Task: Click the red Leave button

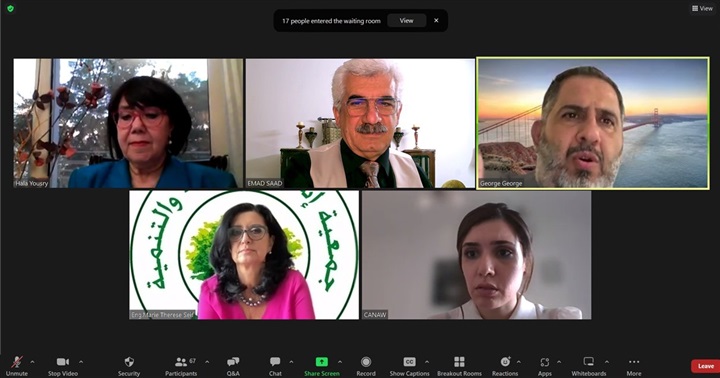Action: point(706,366)
